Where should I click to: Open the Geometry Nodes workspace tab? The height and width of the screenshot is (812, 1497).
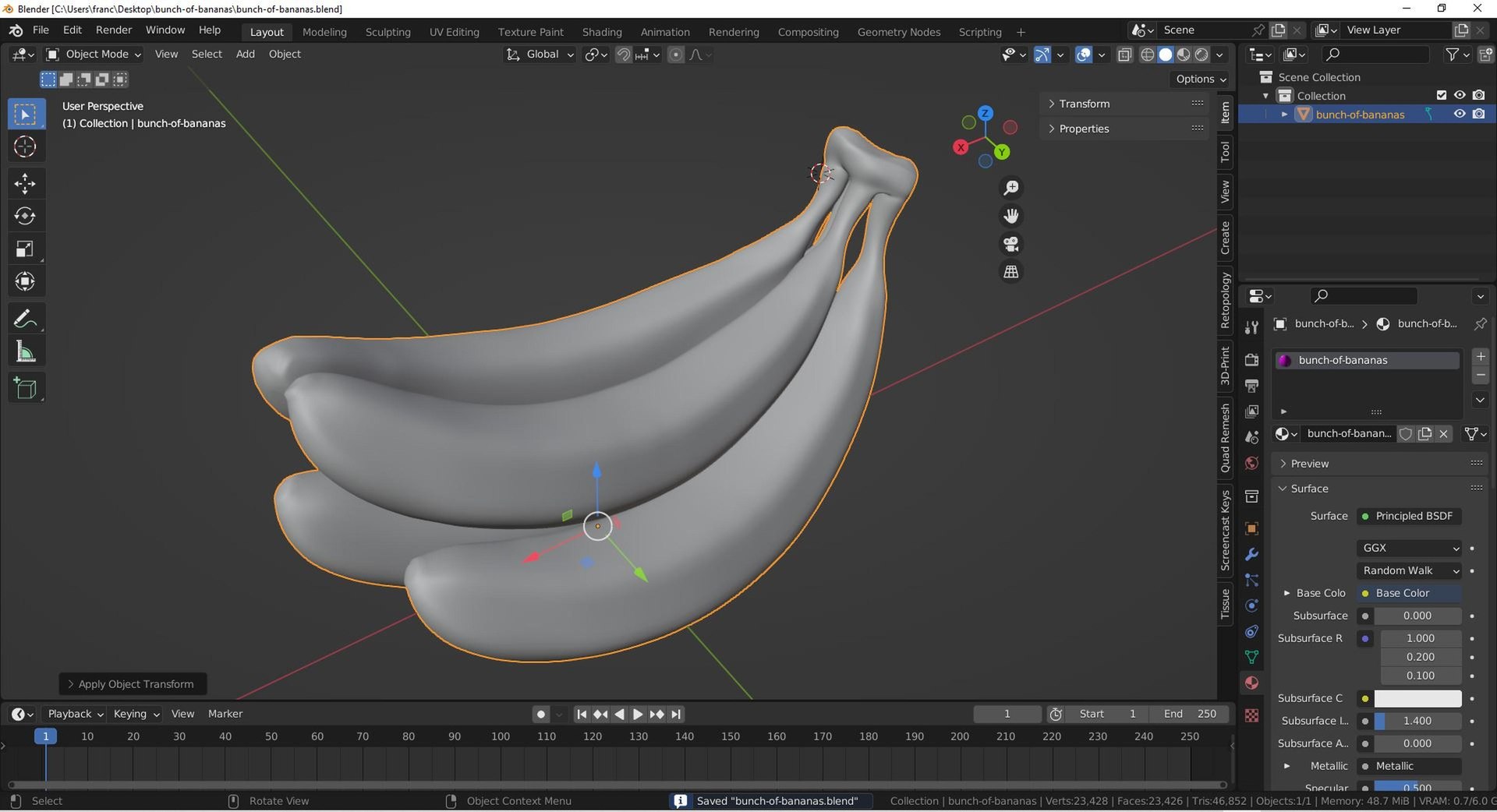click(899, 32)
